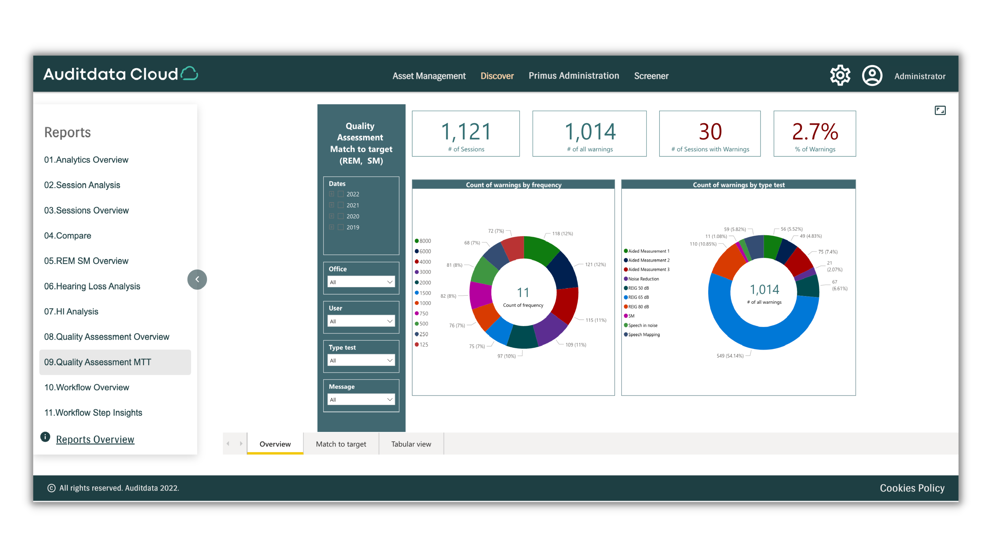Switch to the Tabular view tab
The image size is (992, 558).
(x=411, y=443)
